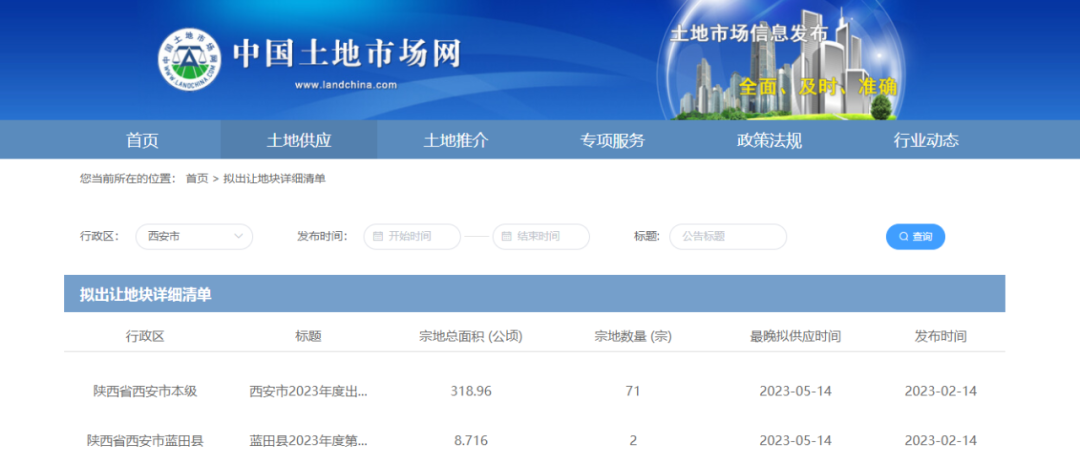1080x473 pixels.
Task: Open the 西安市2023年度出... title link
Action: click(x=309, y=391)
